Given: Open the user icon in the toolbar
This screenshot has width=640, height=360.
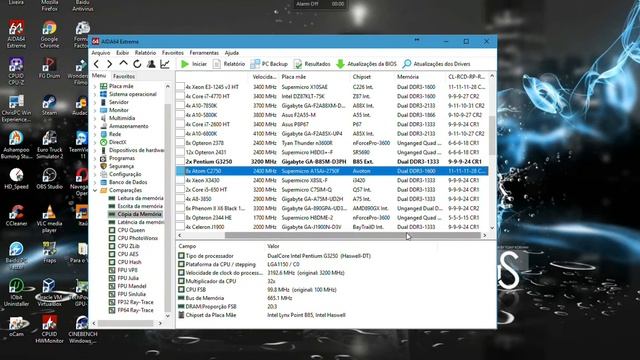Looking at the screenshot, I should pyautogui.click(x=151, y=64).
